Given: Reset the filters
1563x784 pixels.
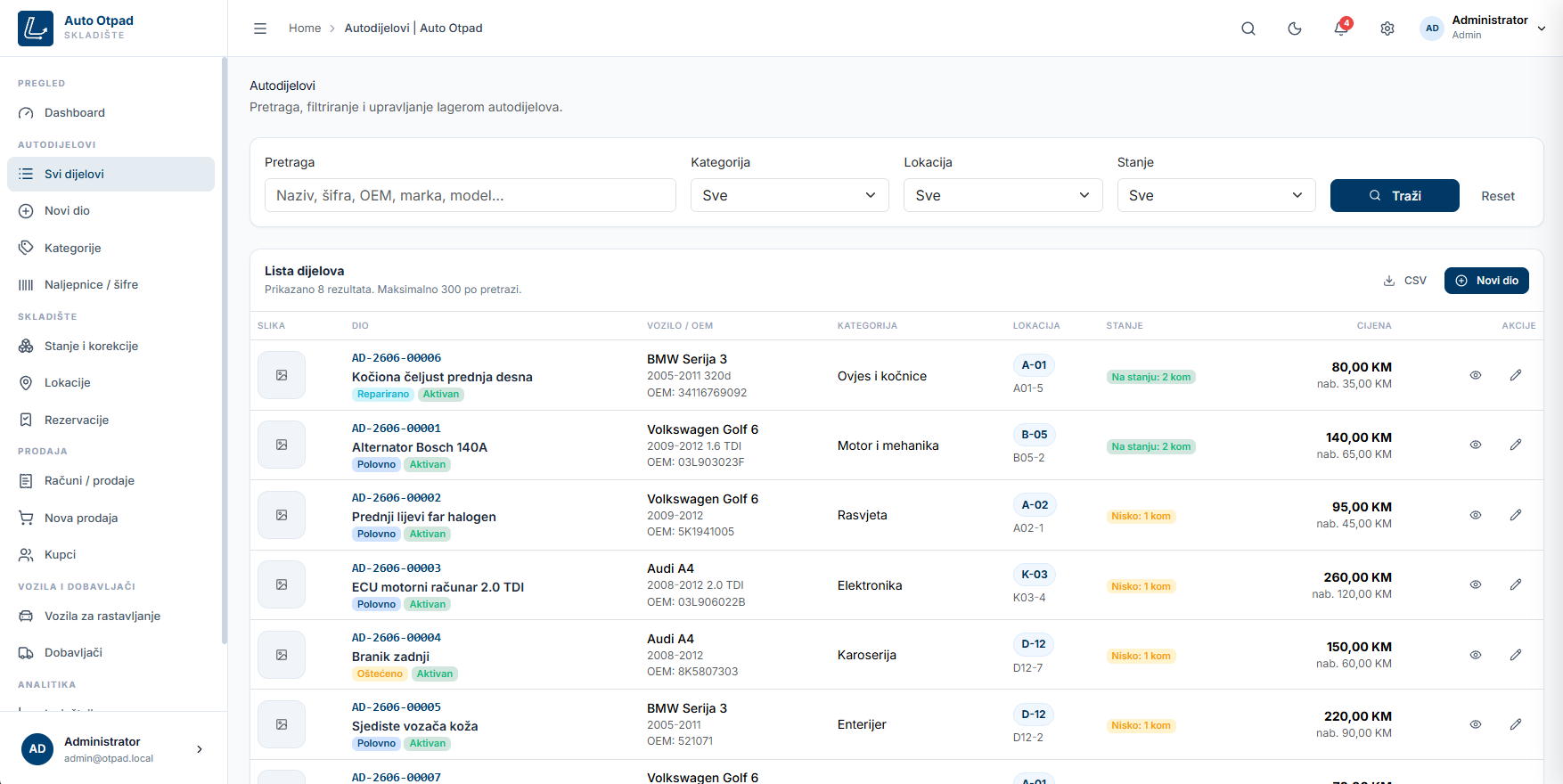Looking at the screenshot, I should click(x=1498, y=196).
